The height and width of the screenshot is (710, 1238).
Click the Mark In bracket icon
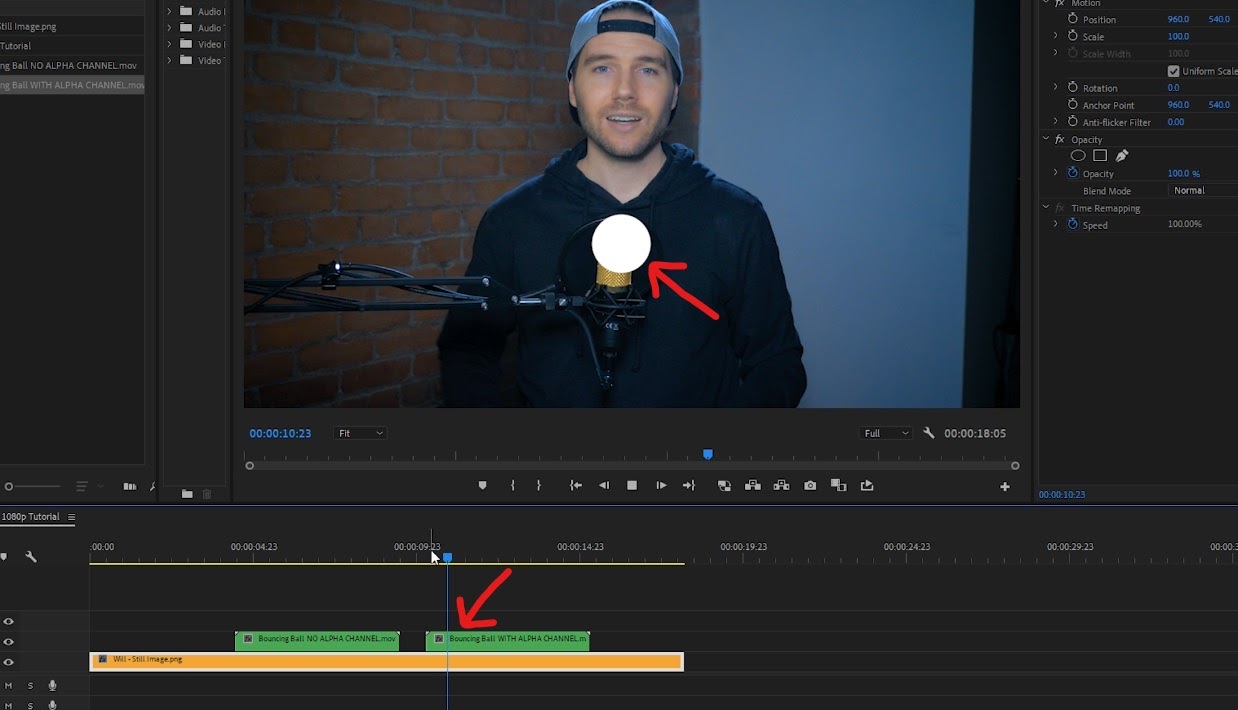click(x=512, y=485)
